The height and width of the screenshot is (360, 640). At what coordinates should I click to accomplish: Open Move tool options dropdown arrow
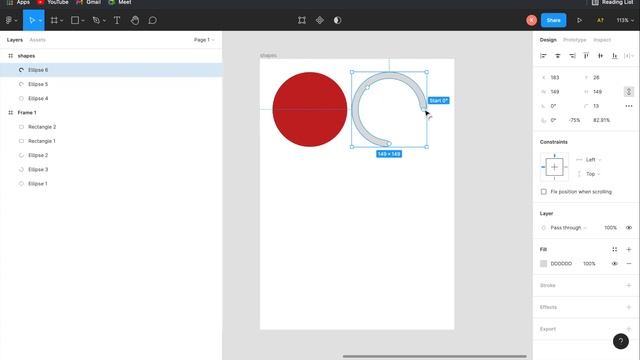tap(40, 20)
